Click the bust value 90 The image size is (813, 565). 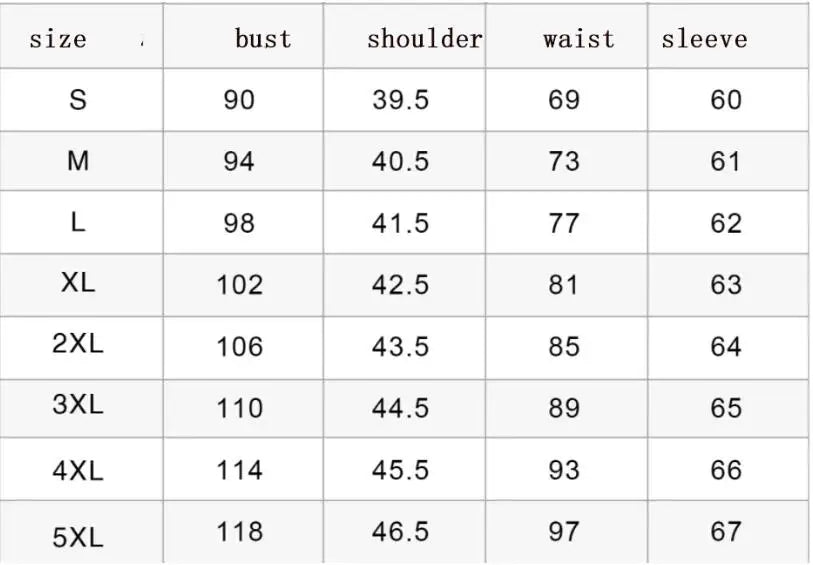(x=240, y=100)
